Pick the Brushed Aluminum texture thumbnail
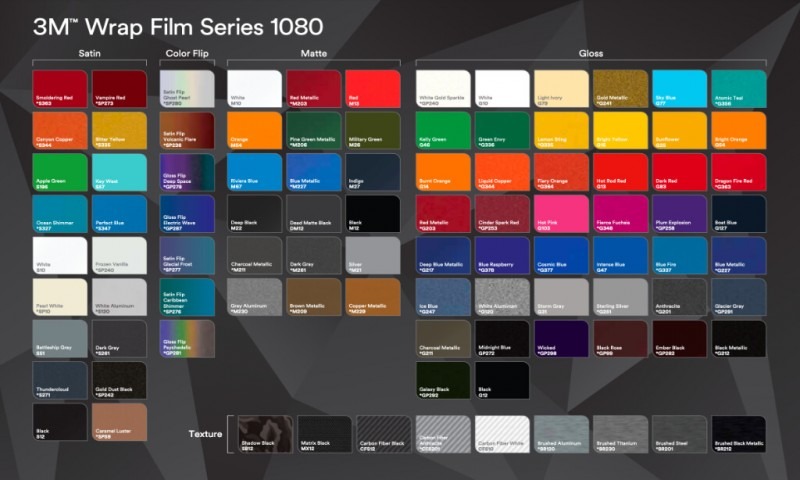The width and height of the screenshot is (800, 480). point(562,434)
